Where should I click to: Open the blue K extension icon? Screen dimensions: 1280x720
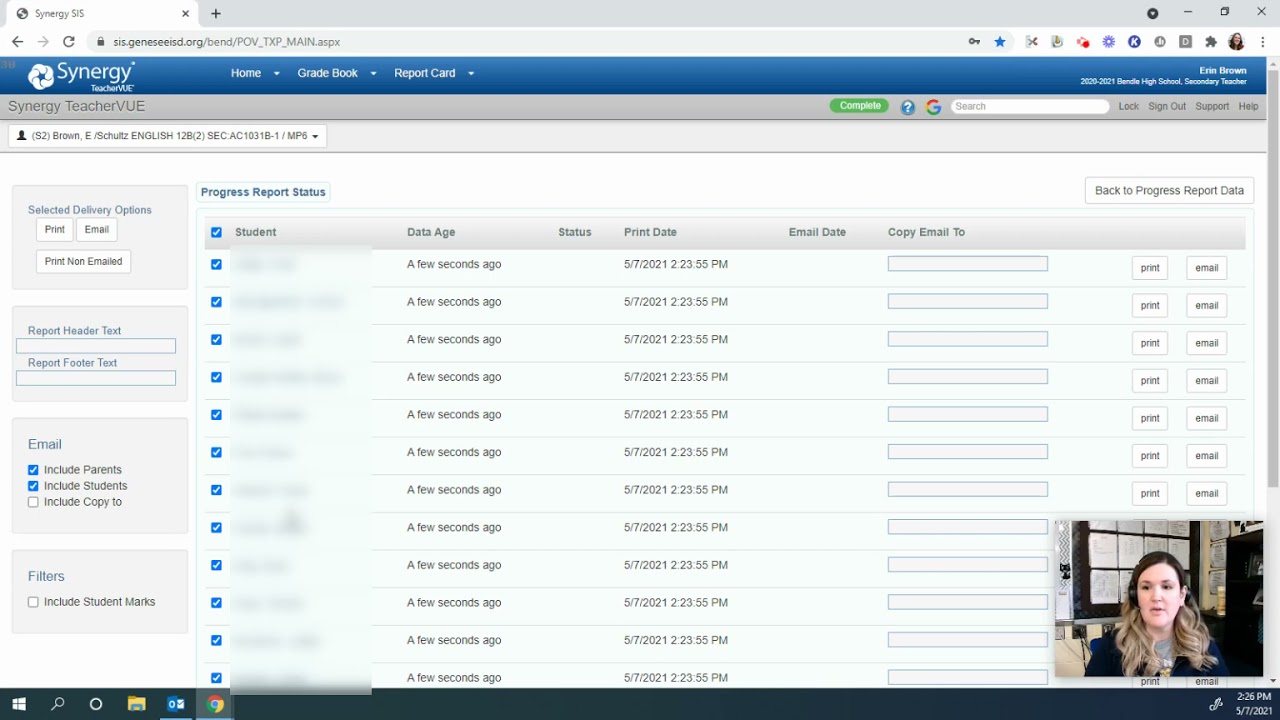[x=1134, y=42]
